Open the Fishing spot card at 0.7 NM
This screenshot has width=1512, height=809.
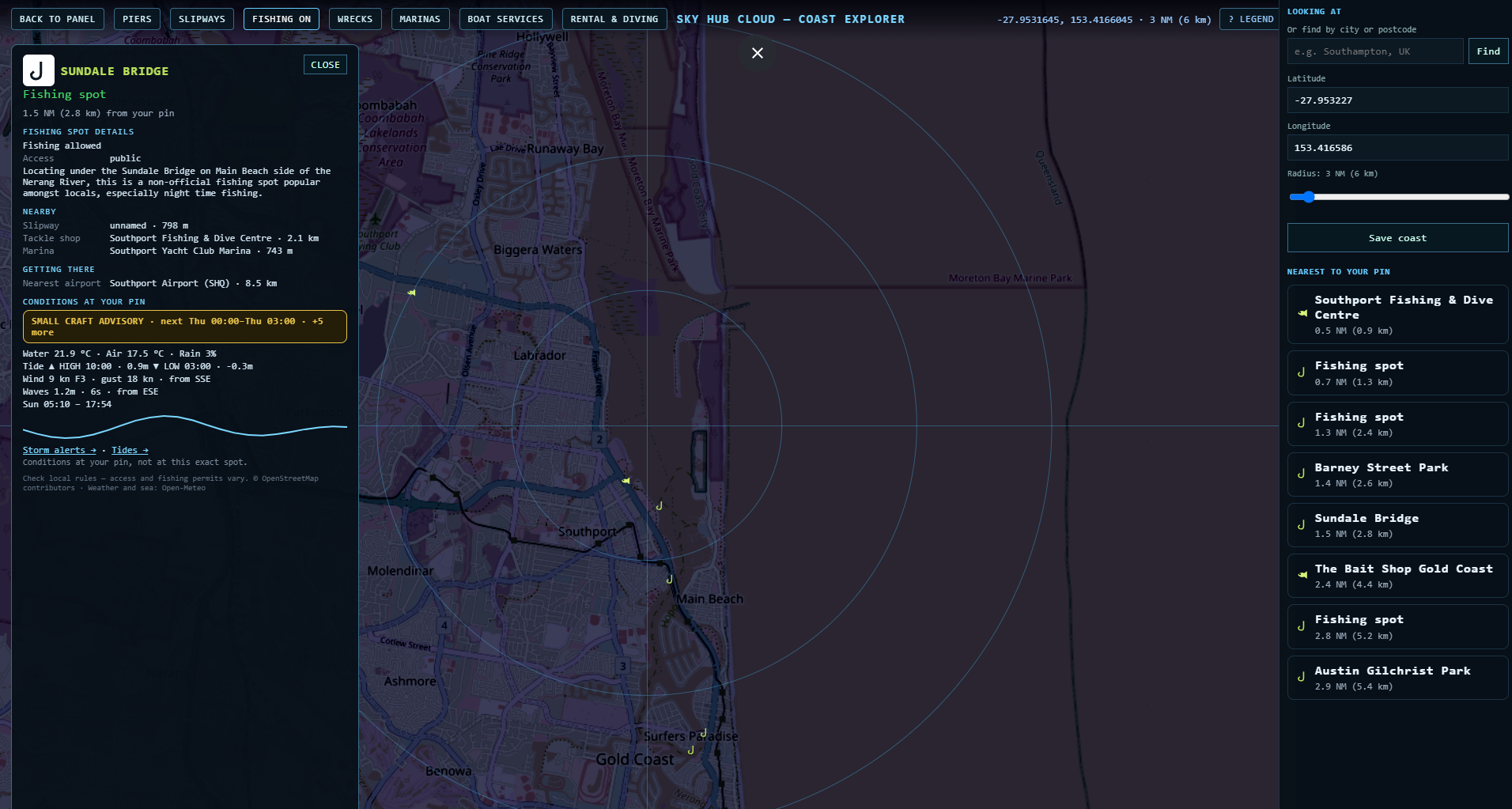coord(1397,373)
